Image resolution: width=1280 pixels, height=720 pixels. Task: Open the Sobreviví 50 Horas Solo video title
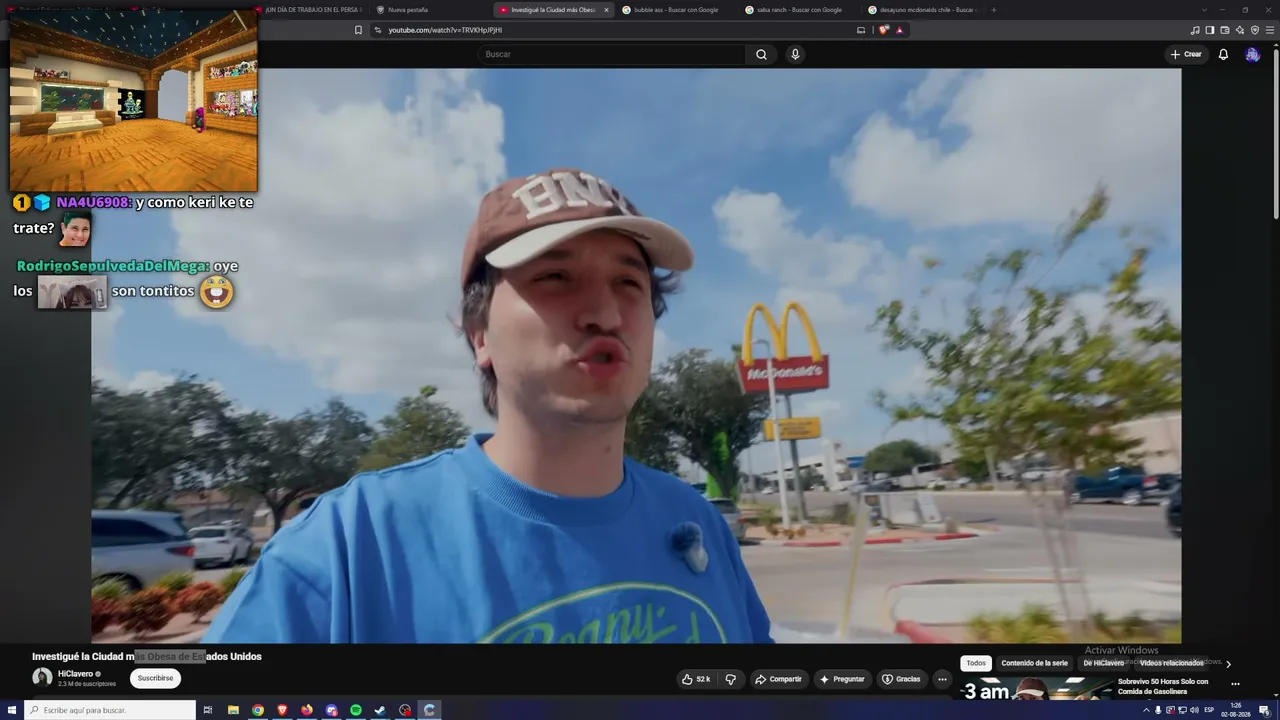1163,686
